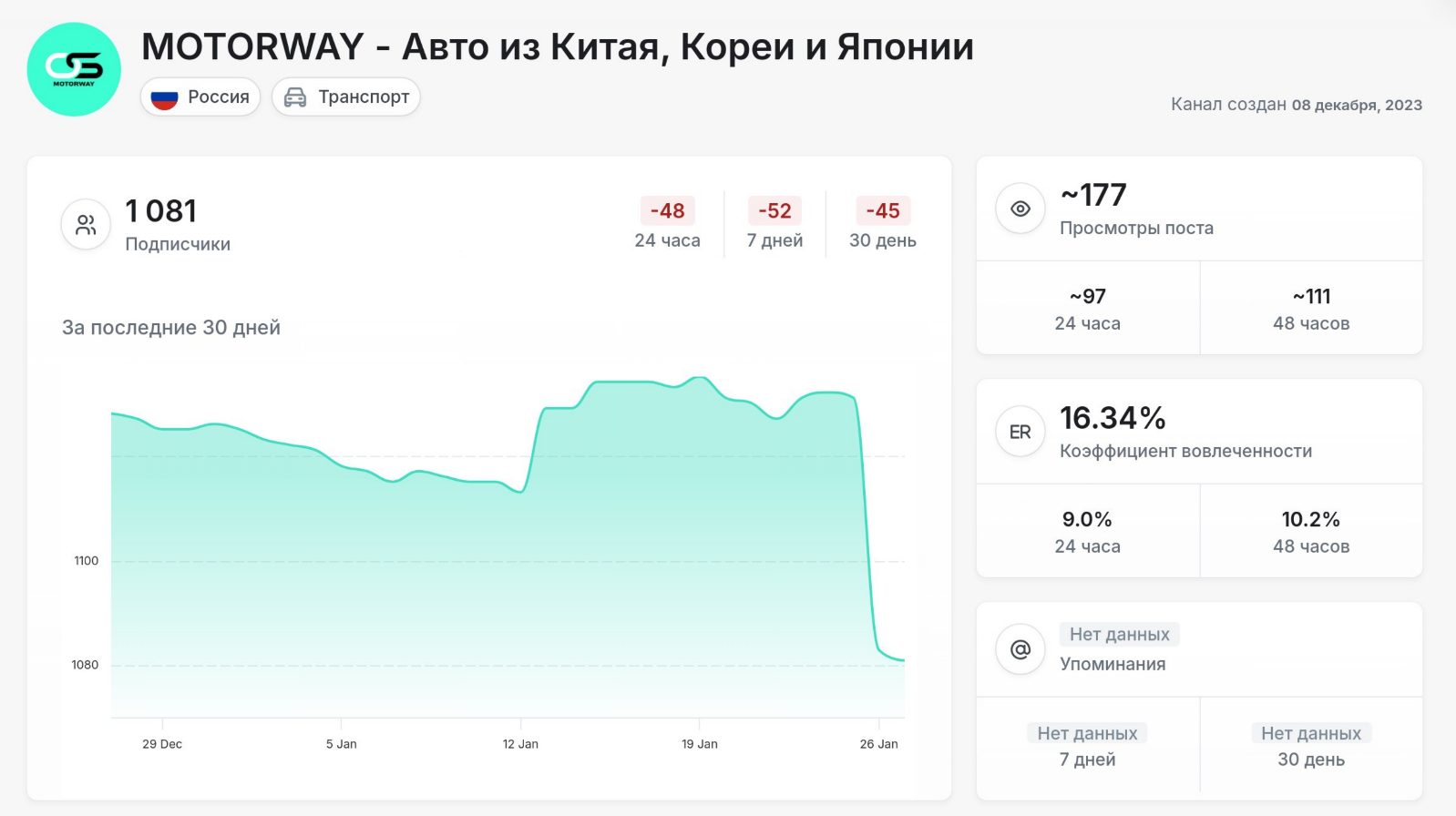
Task: Select the -48 subscribers 24 часа stat
Action: (x=667, y=224)
